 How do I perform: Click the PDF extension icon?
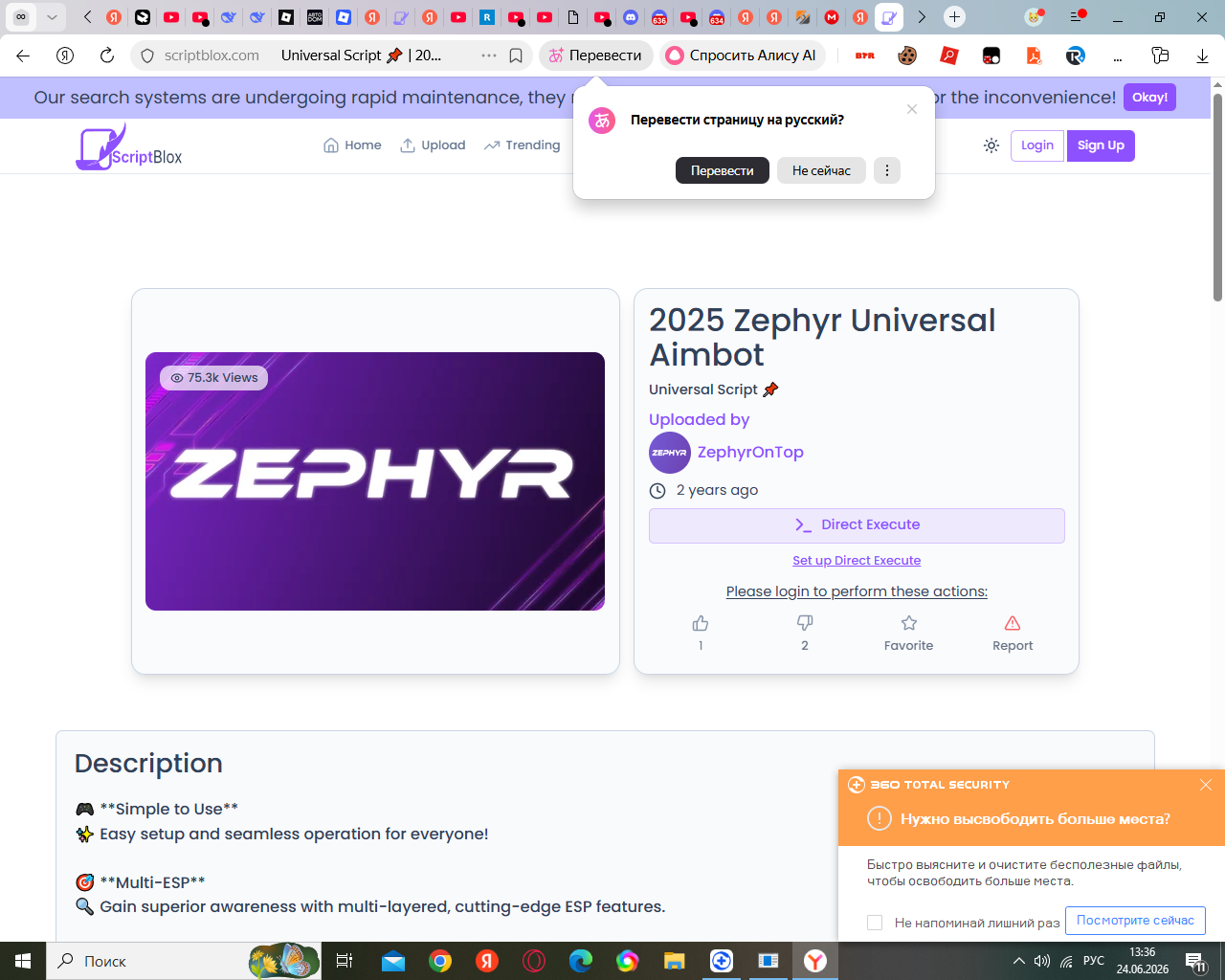[x=1034, y=56]
